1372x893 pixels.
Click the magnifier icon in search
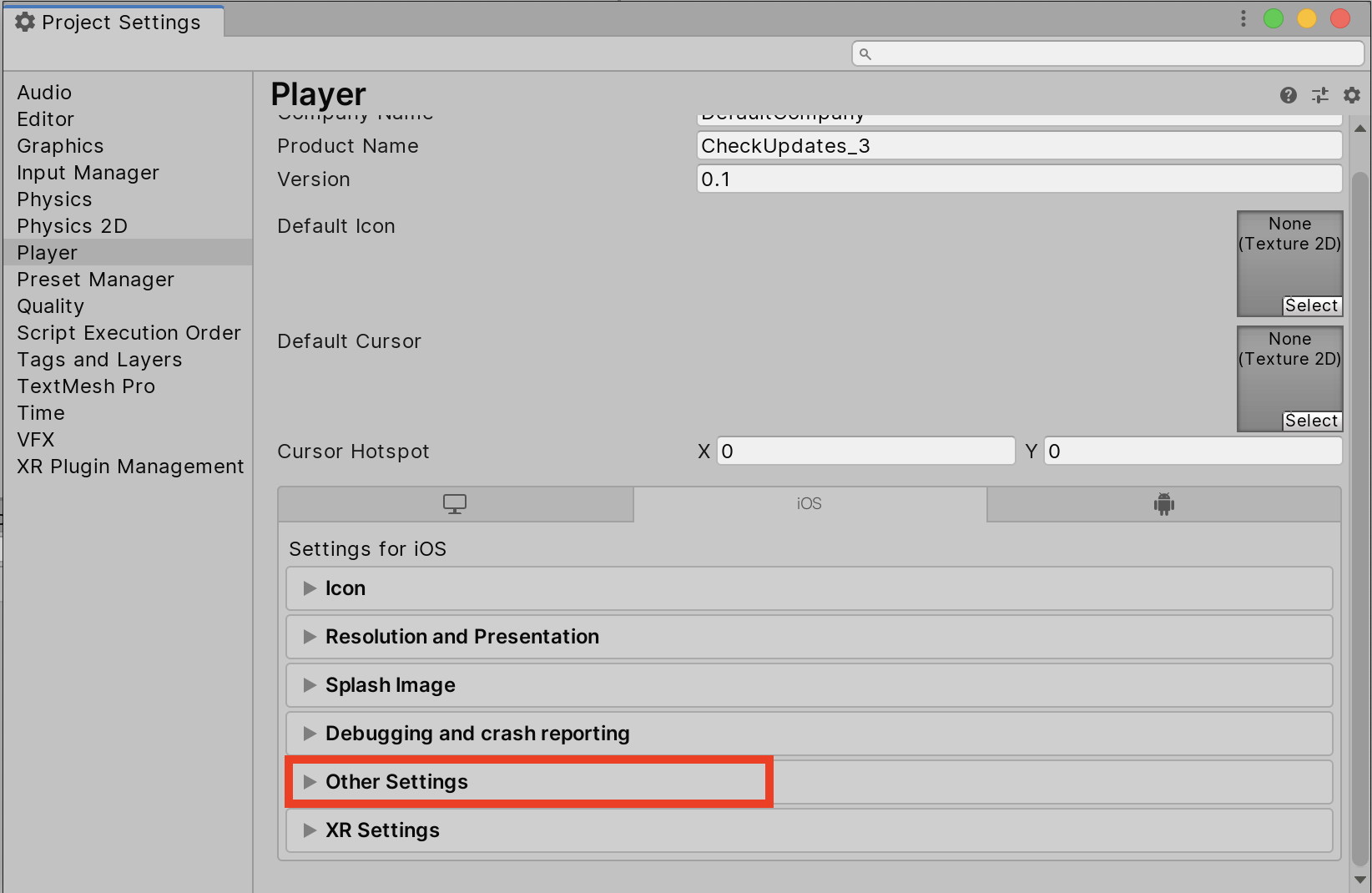pos(865,54)
